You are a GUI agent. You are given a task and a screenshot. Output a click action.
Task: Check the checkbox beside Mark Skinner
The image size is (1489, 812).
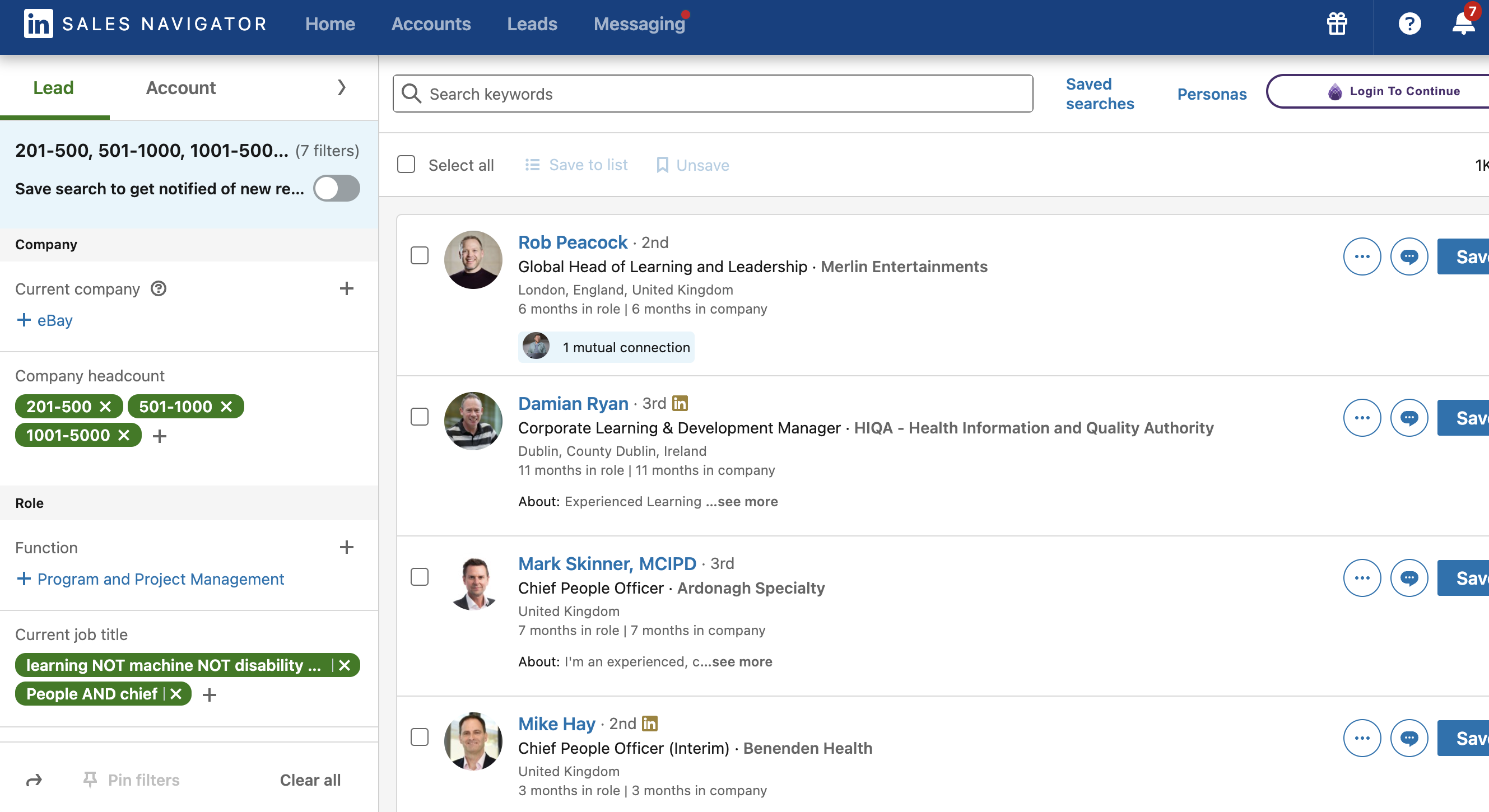(x=420, y=577)
